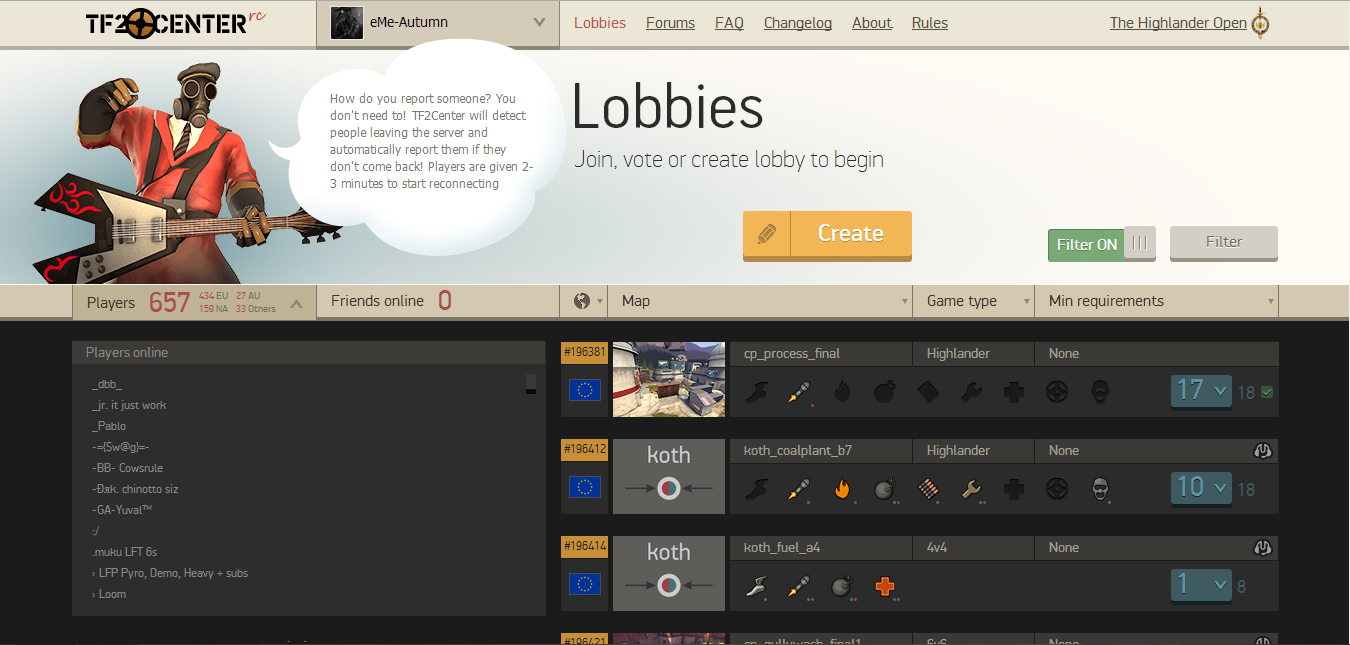Click the mumble headset icon on koth_fuel_a4 lobby
Image resolution: width=1350 pixels, height=645 pixels.
(1262, 548)
